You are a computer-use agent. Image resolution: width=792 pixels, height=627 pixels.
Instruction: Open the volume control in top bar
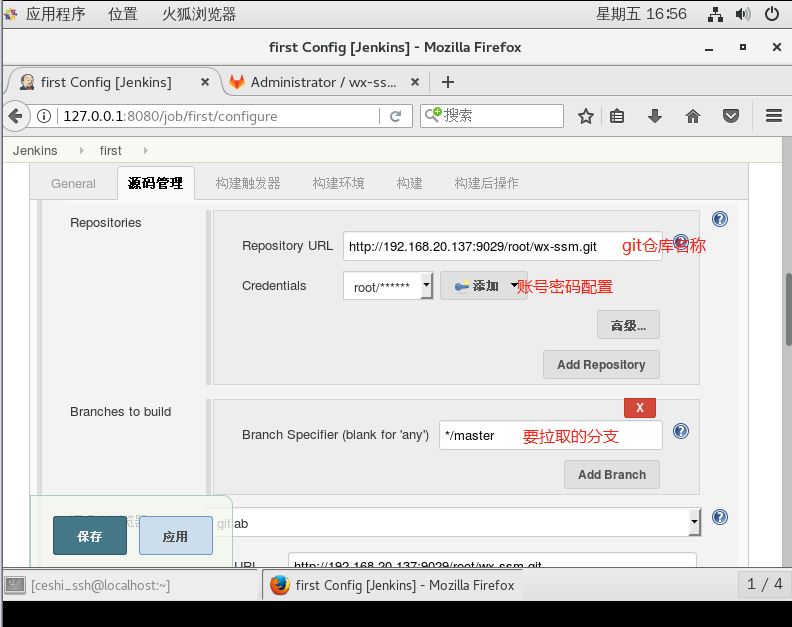point(742,14)
